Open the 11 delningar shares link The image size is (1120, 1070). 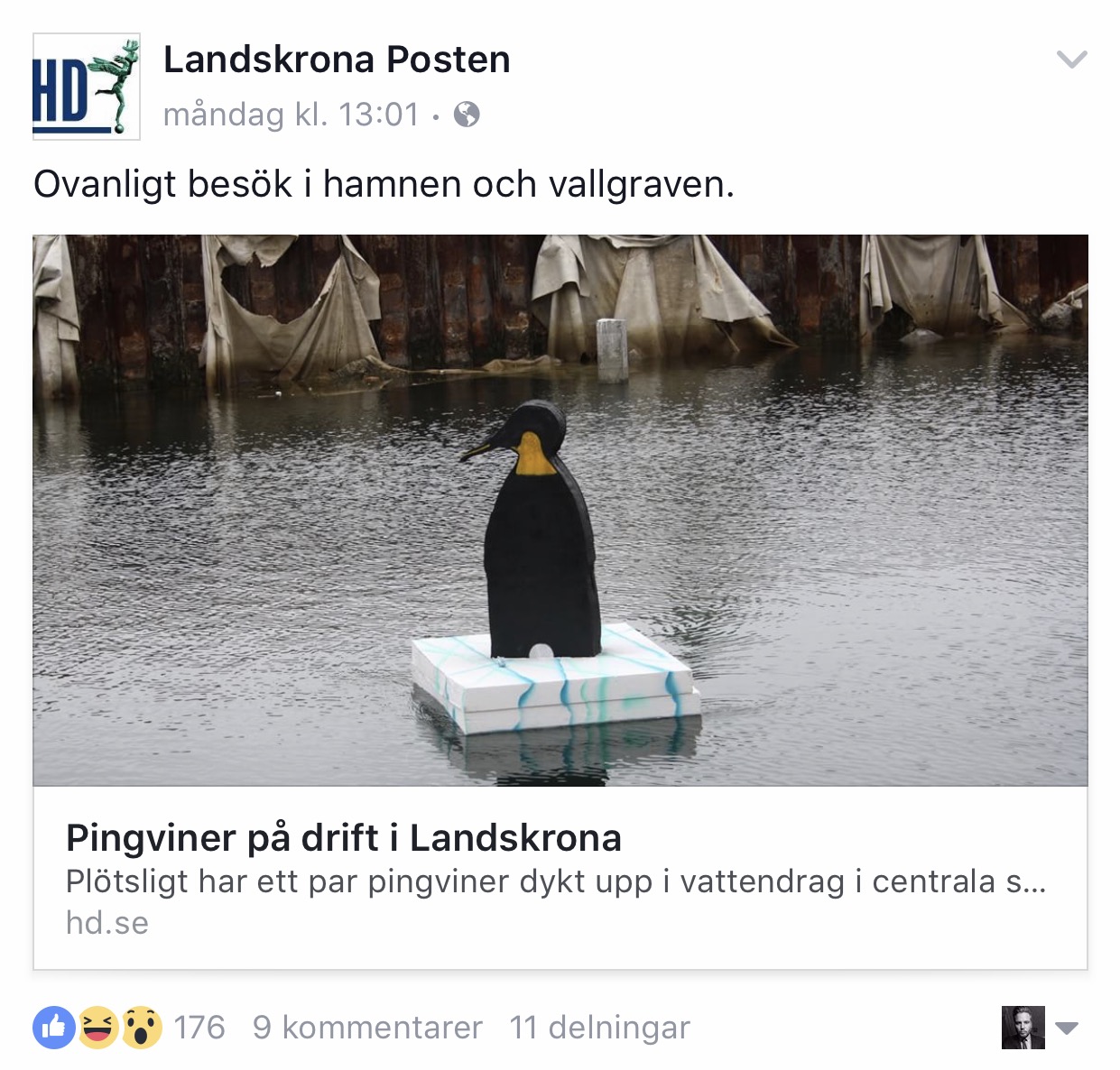tap(600, 1027)
